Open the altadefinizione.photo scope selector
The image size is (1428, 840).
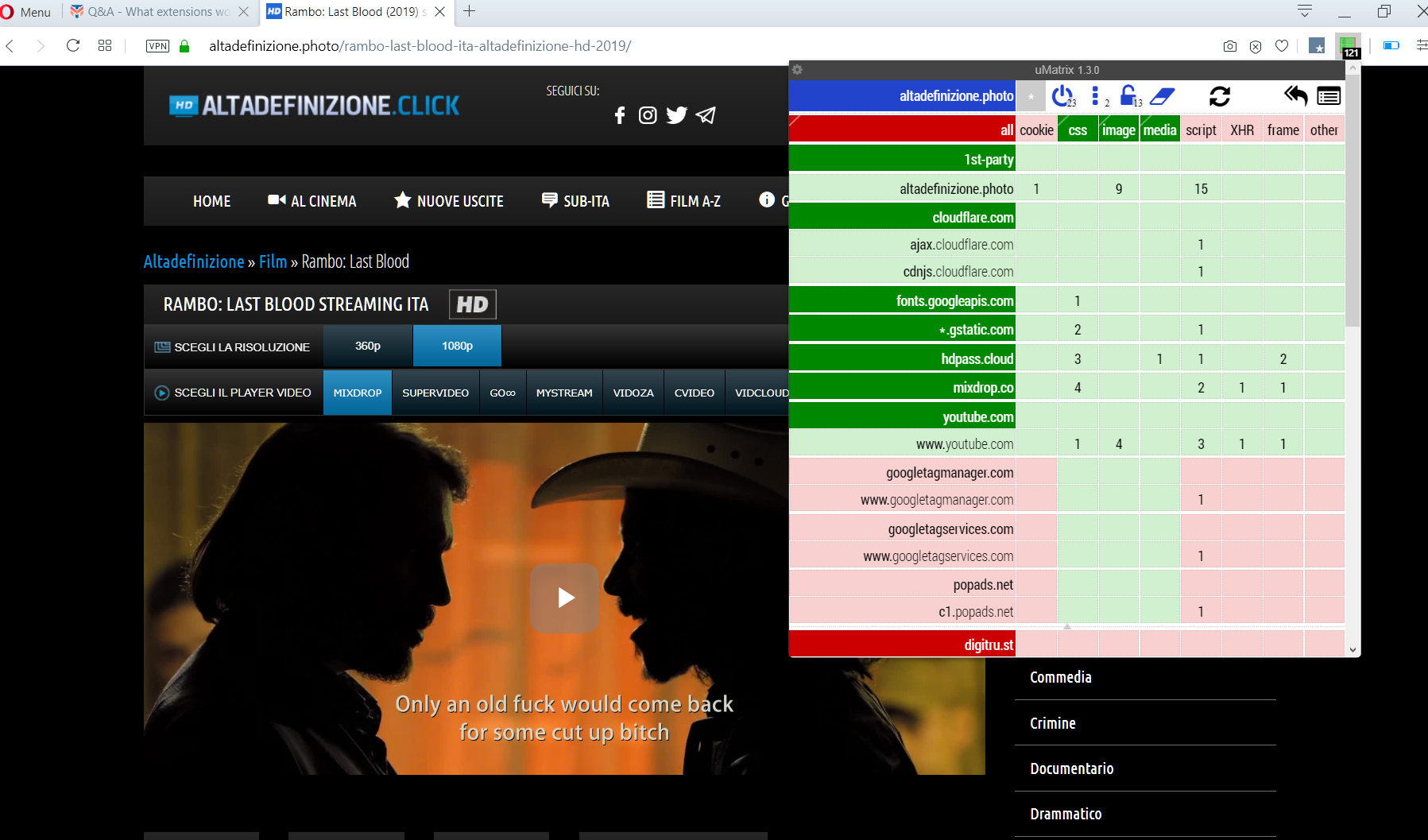[x=902, y=96]
